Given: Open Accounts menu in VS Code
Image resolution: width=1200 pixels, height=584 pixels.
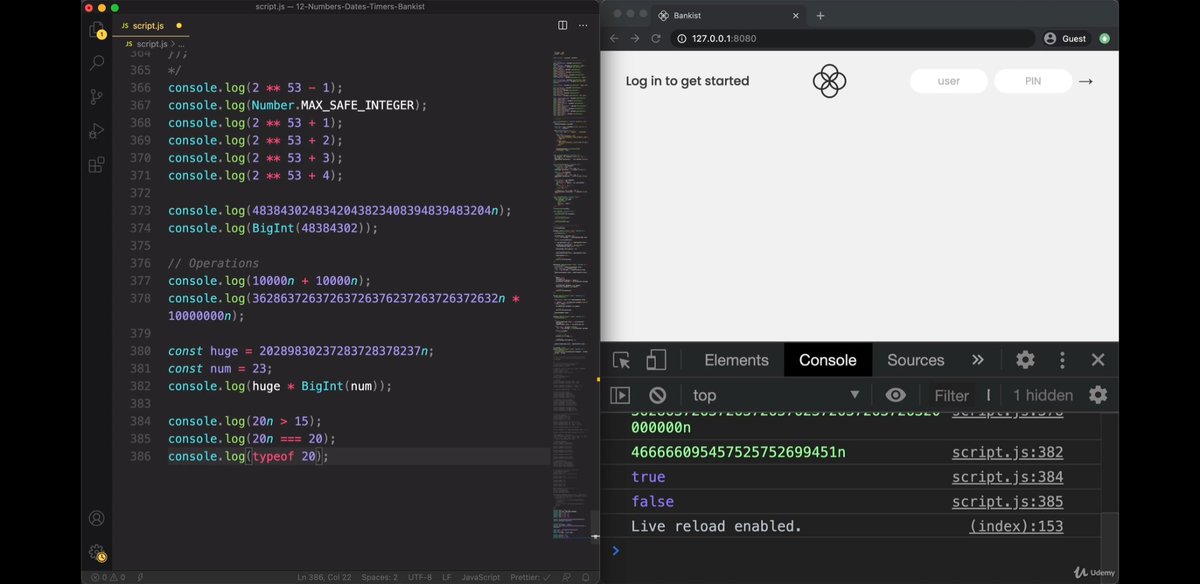Looking at the screenshot, I should (97, 518).
